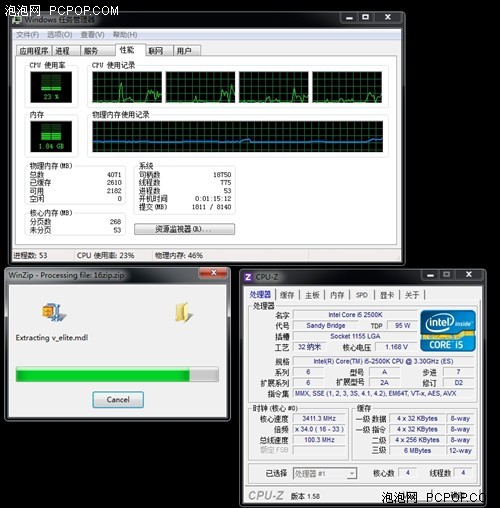Click the WinZip archive source icon
500x508 pixels.
point(54,312)
